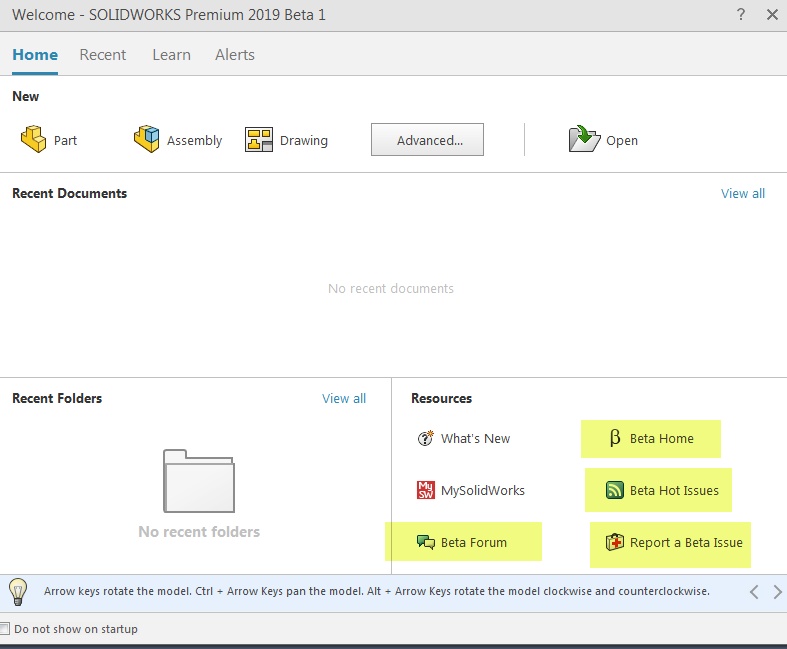This screenshot has width=787, height=649.
Task: Create a new Assembly via its label
Action: coord(194,140)
